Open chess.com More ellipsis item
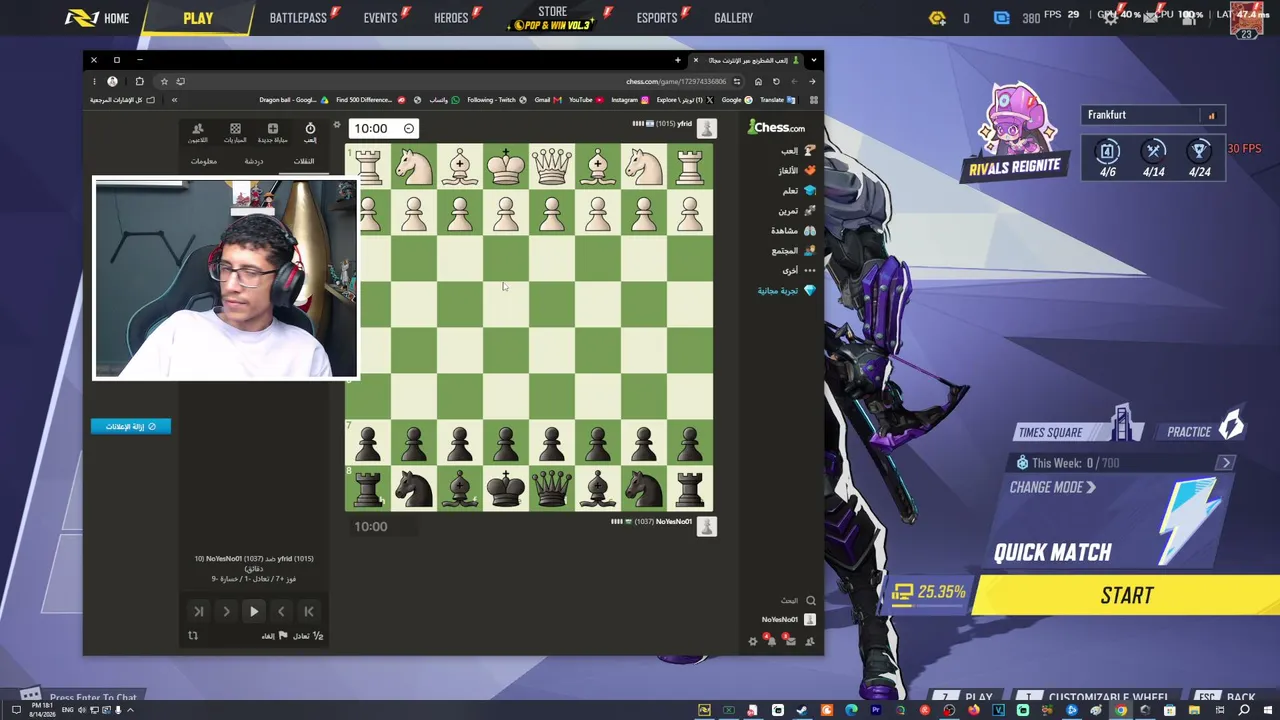1280x720 pixels. click(x=799, y=270)
